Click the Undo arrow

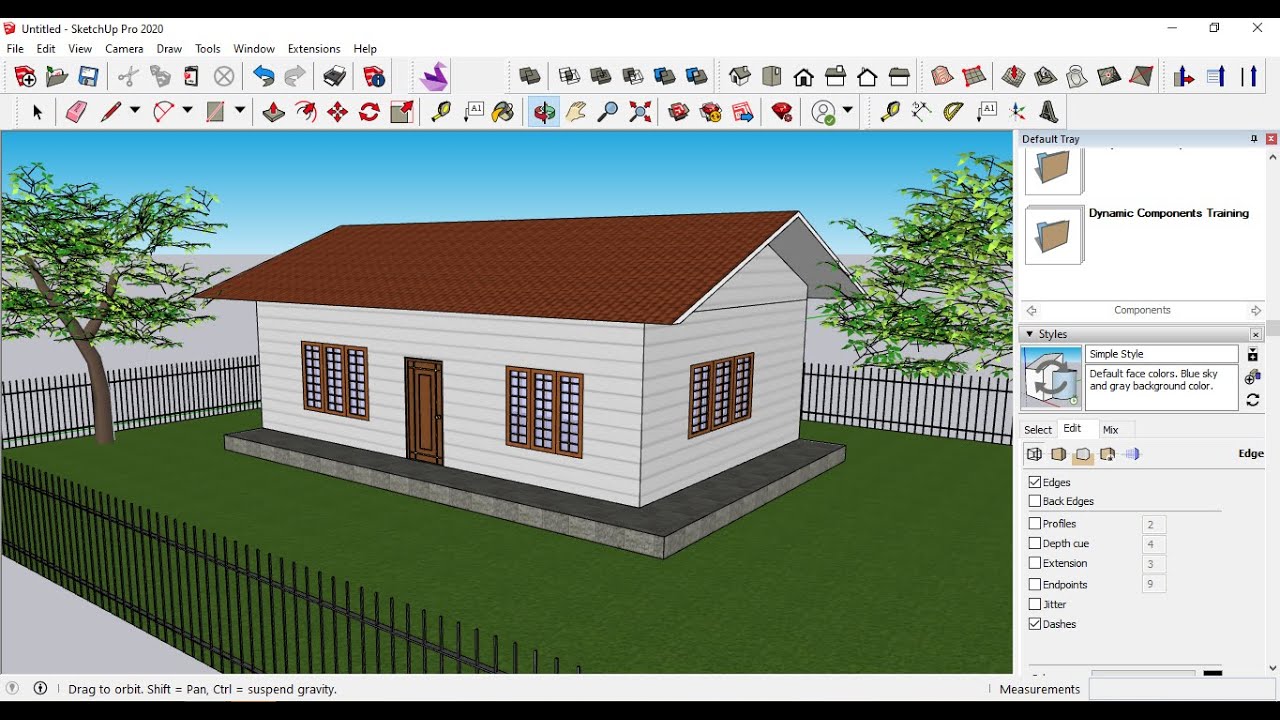coord(263,76)
